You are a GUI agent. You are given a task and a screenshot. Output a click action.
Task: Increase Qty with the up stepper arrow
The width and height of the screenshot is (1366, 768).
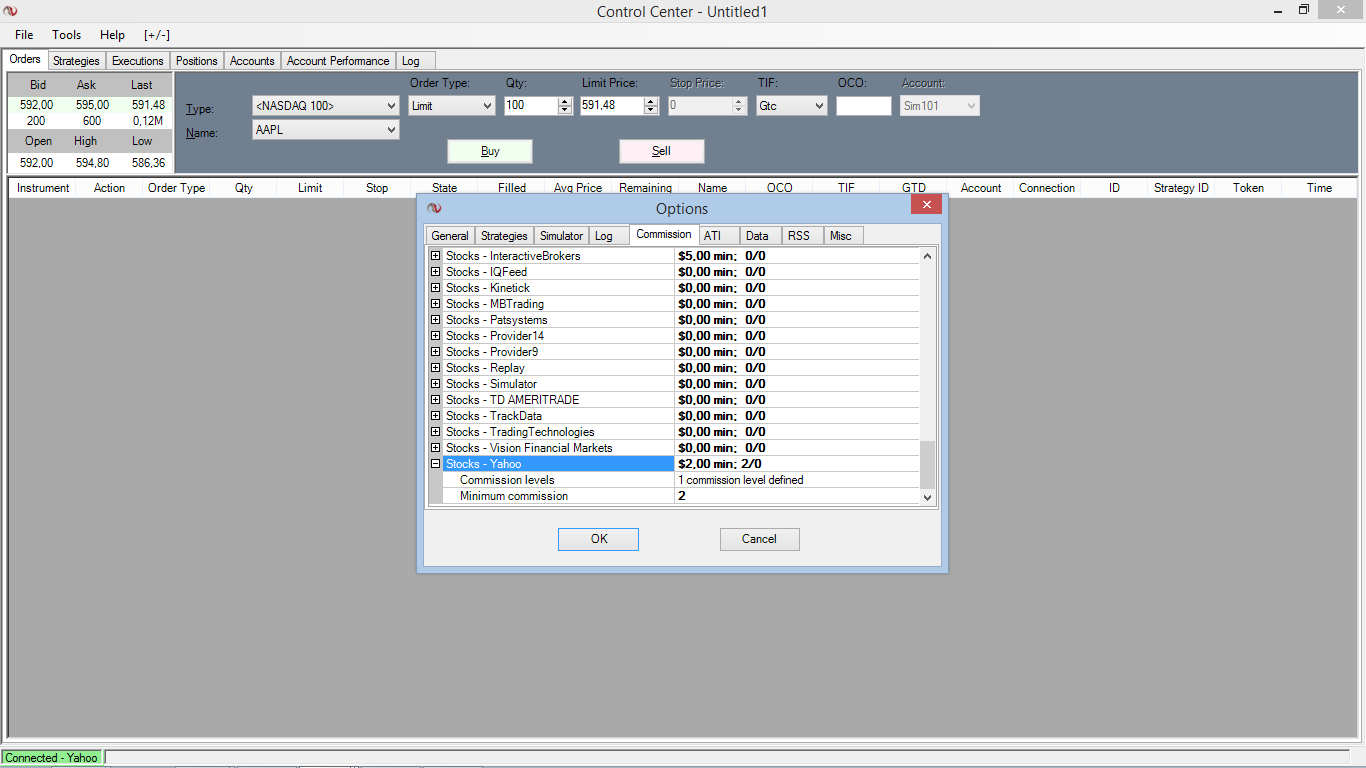tap(565, 101)
